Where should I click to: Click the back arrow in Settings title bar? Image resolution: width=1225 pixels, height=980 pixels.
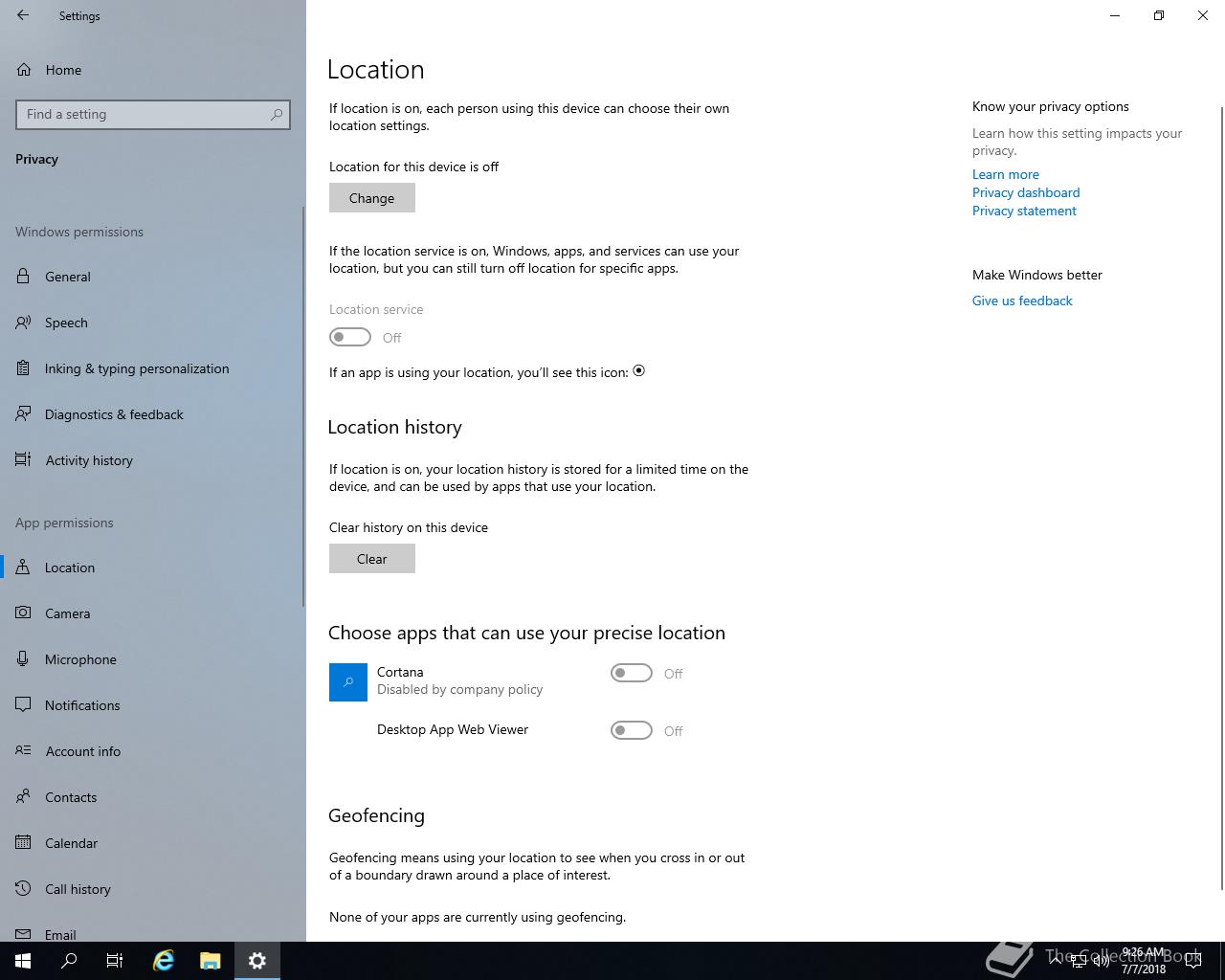23,15
